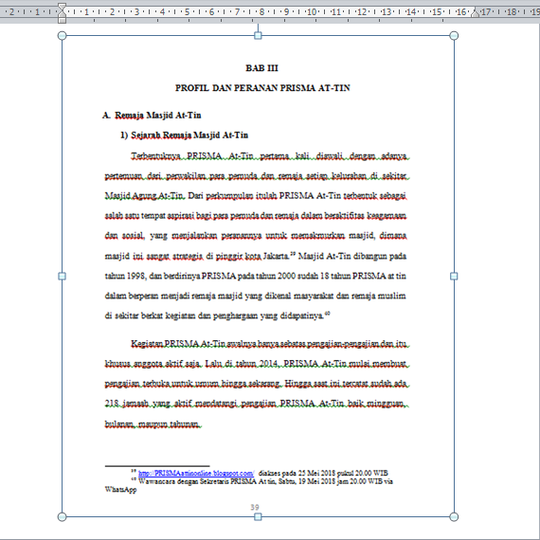Click the line starting '218 jamaah yang aktif'

(256, 403)
